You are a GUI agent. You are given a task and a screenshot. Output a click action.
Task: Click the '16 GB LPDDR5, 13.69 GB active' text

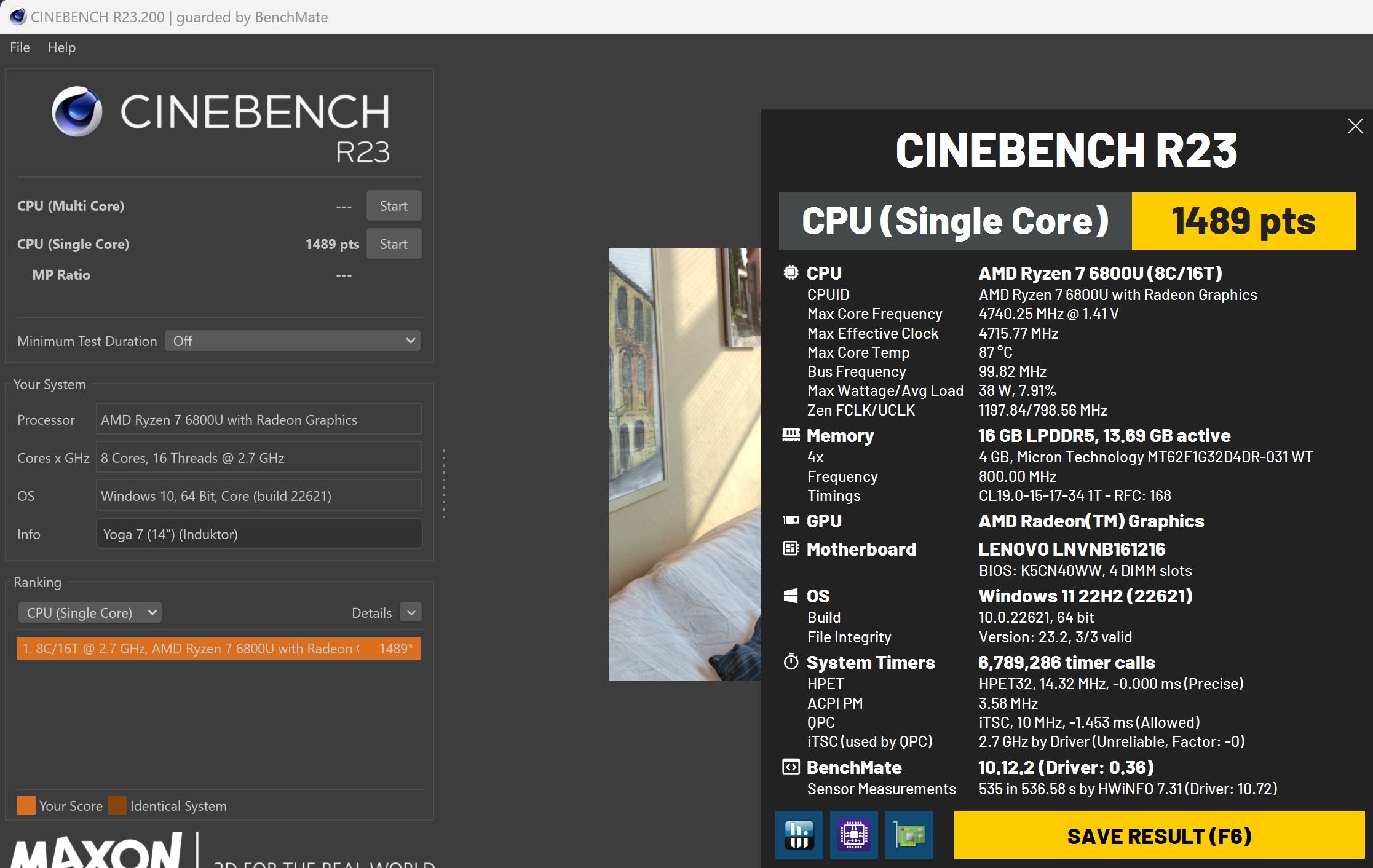1104,435
